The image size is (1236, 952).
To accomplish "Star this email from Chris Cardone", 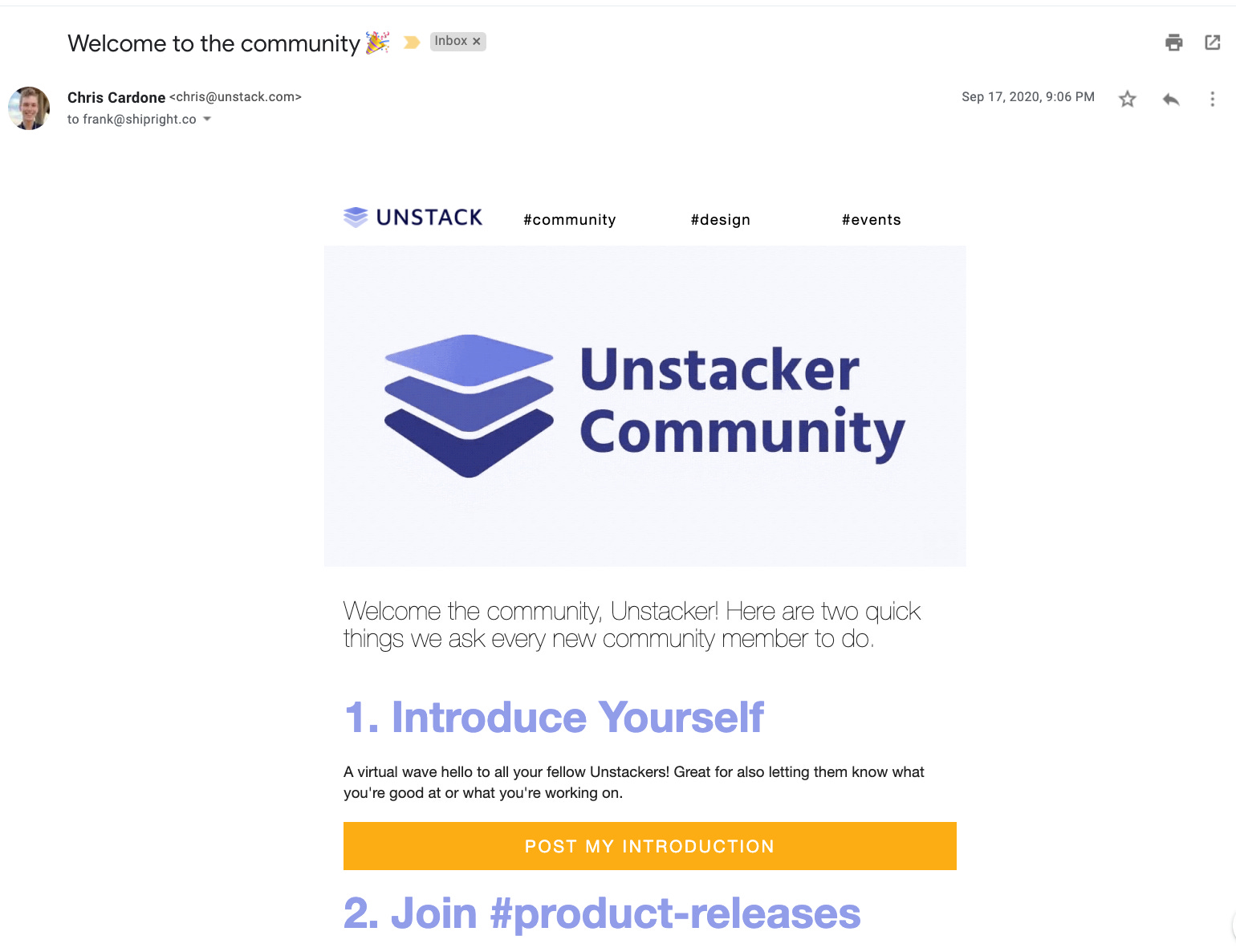I will [1128, 99].
